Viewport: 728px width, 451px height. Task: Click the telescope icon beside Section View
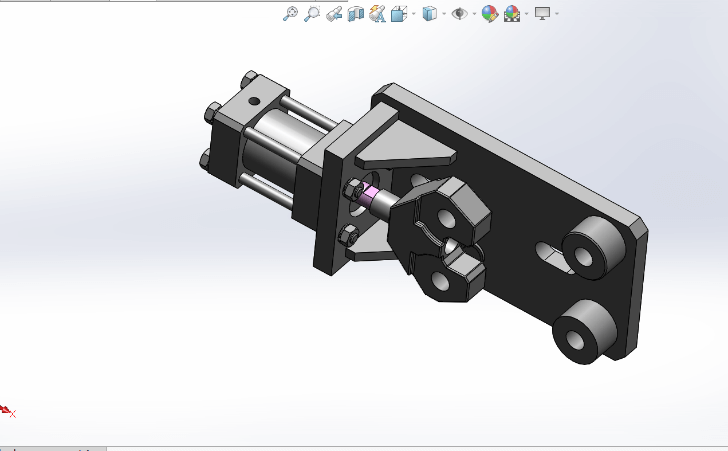[377, 13]
